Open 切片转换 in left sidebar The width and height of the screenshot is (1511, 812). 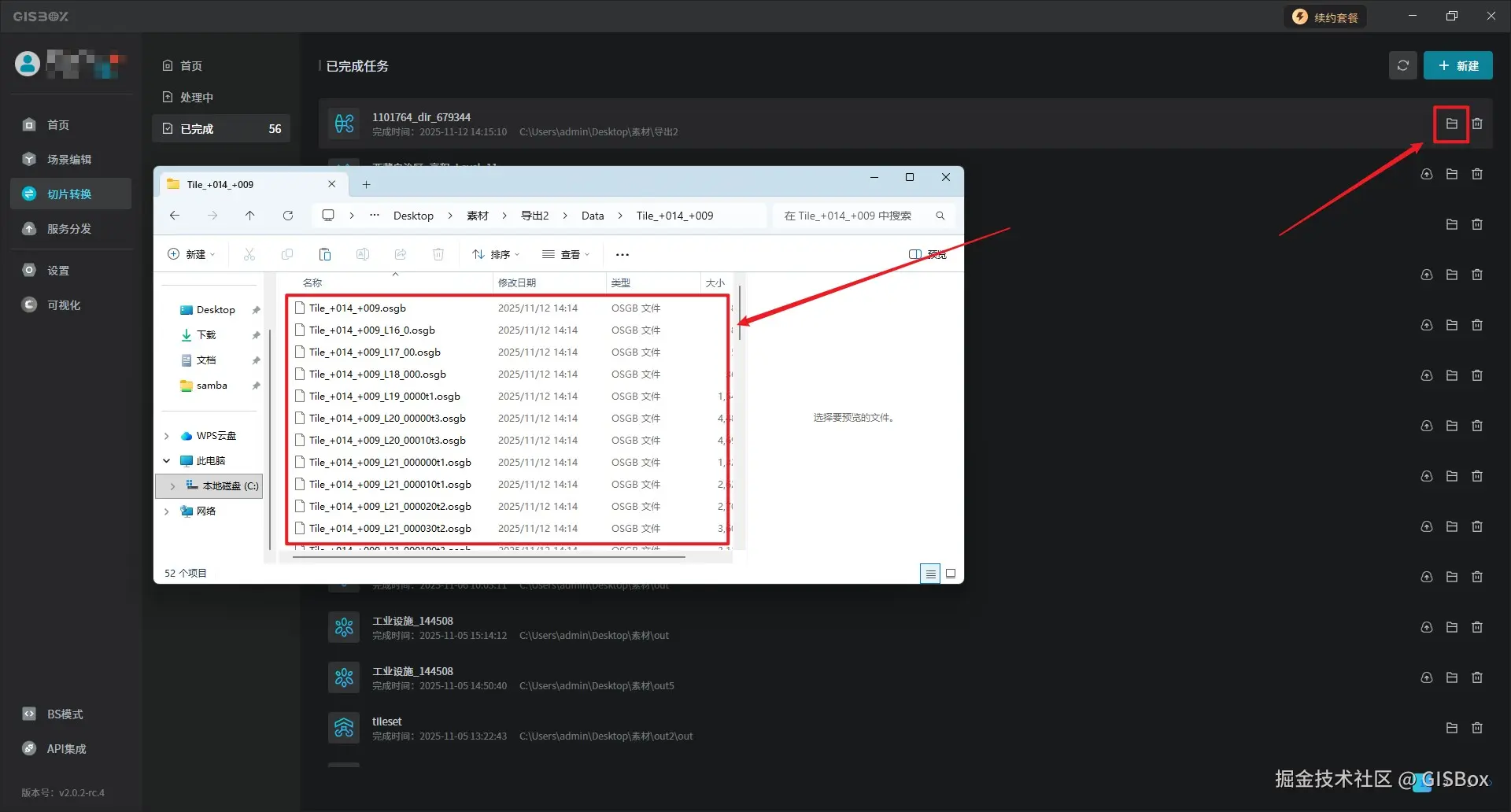(71, 194)
